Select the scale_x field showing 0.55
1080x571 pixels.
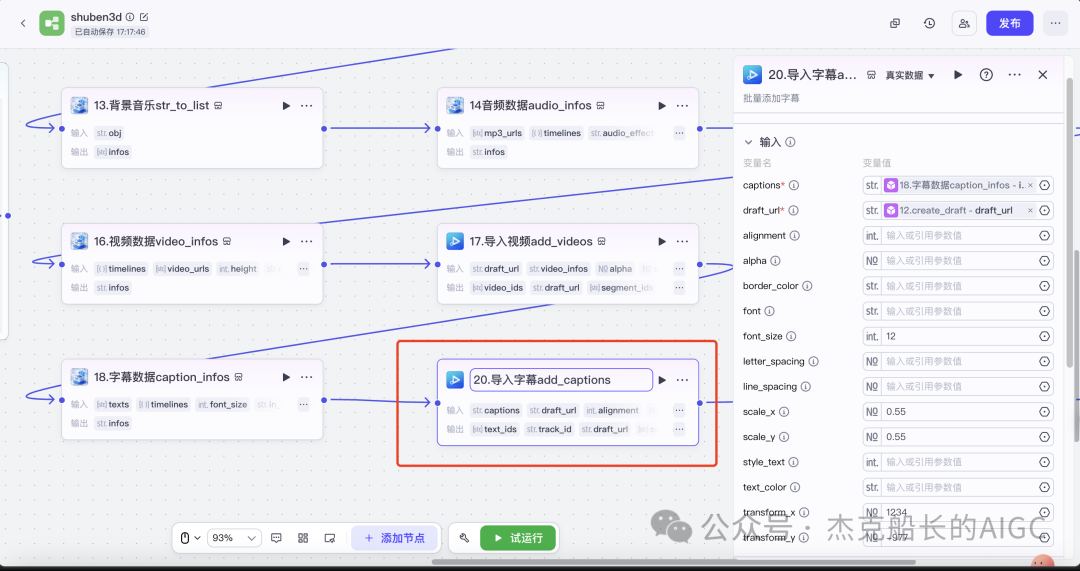960,412
